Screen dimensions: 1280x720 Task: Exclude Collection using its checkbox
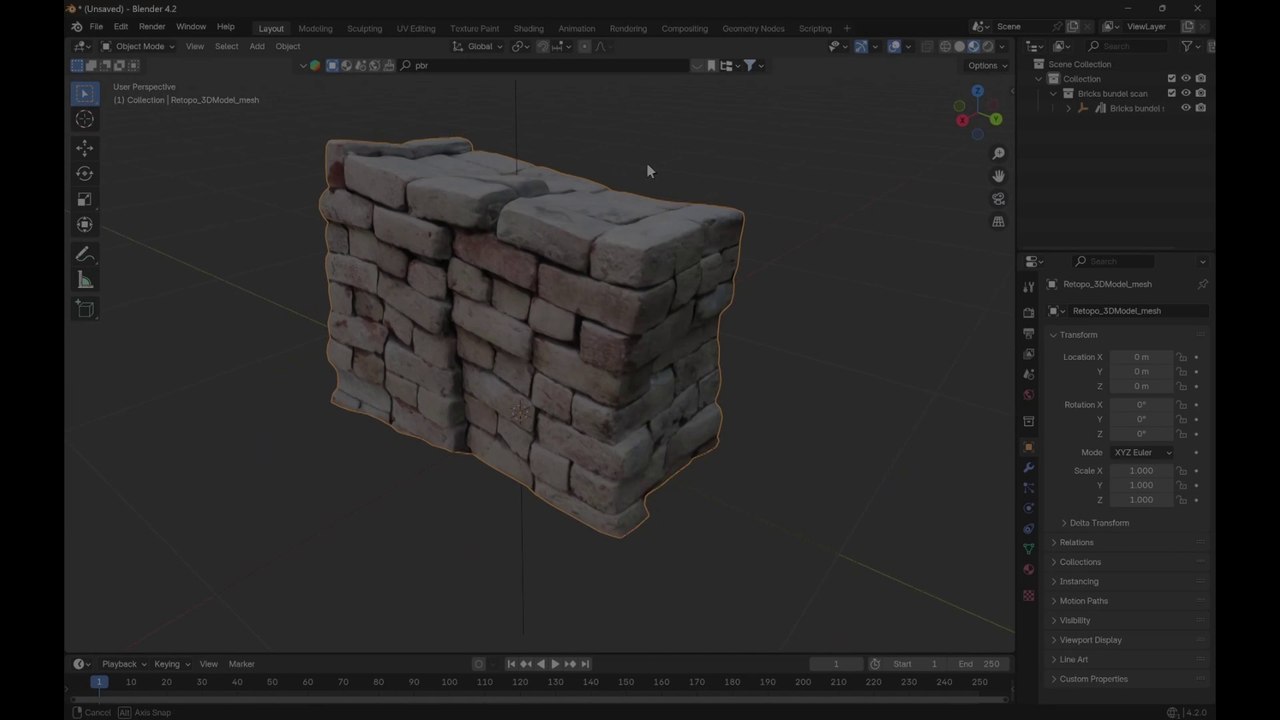[x=1172, y=79]
